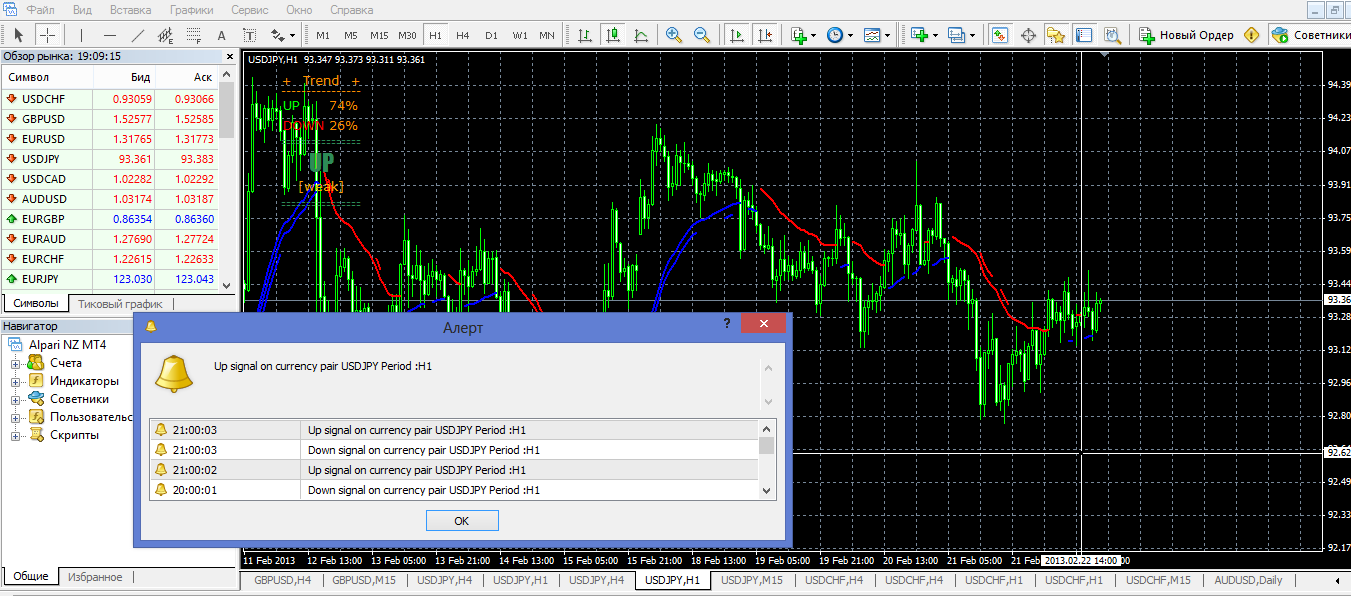This screenshot has height=596, width=1351.
Task: Select the M1 timeframe
Action: point(323,35)
